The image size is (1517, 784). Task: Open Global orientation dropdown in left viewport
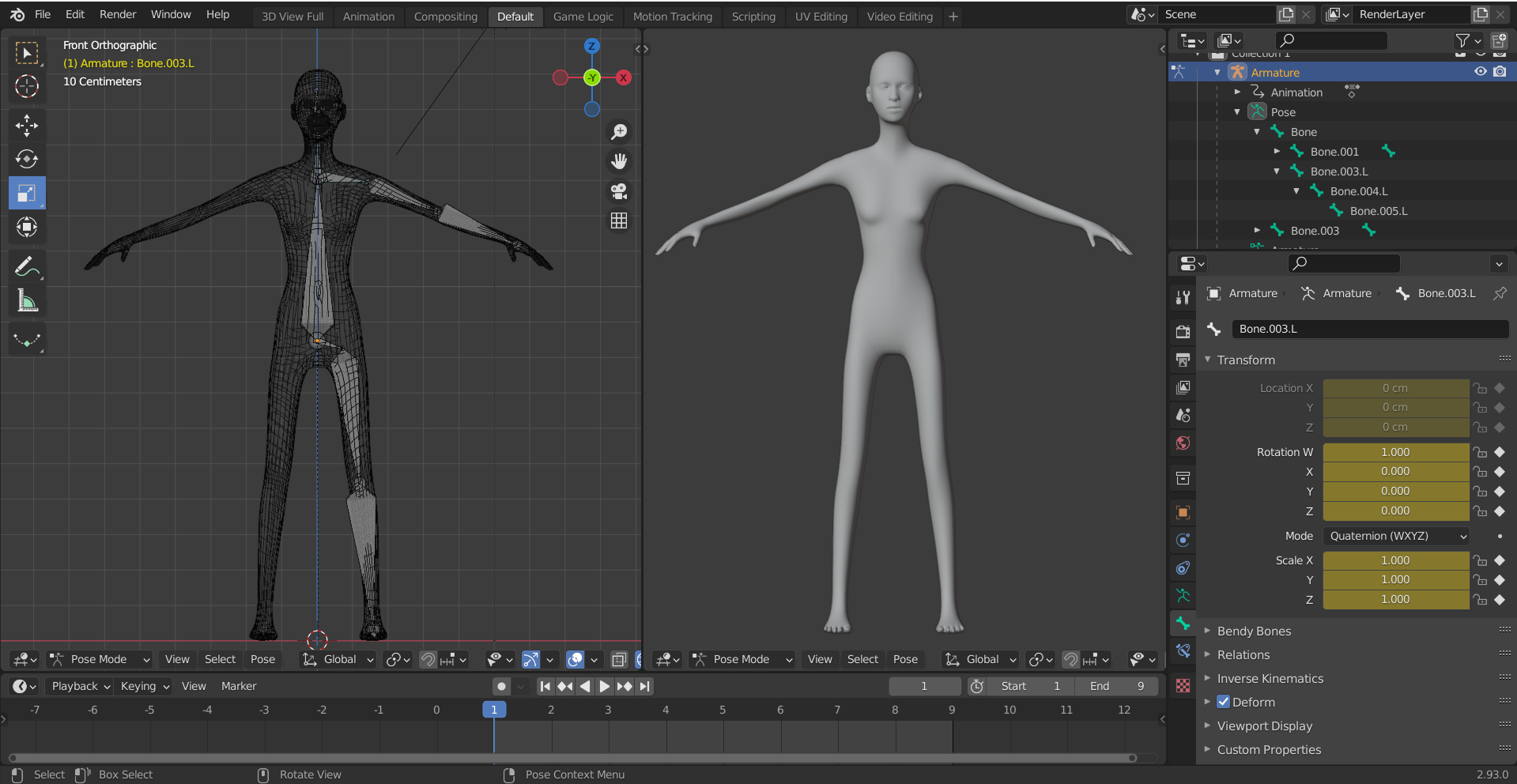coord(338,659)
